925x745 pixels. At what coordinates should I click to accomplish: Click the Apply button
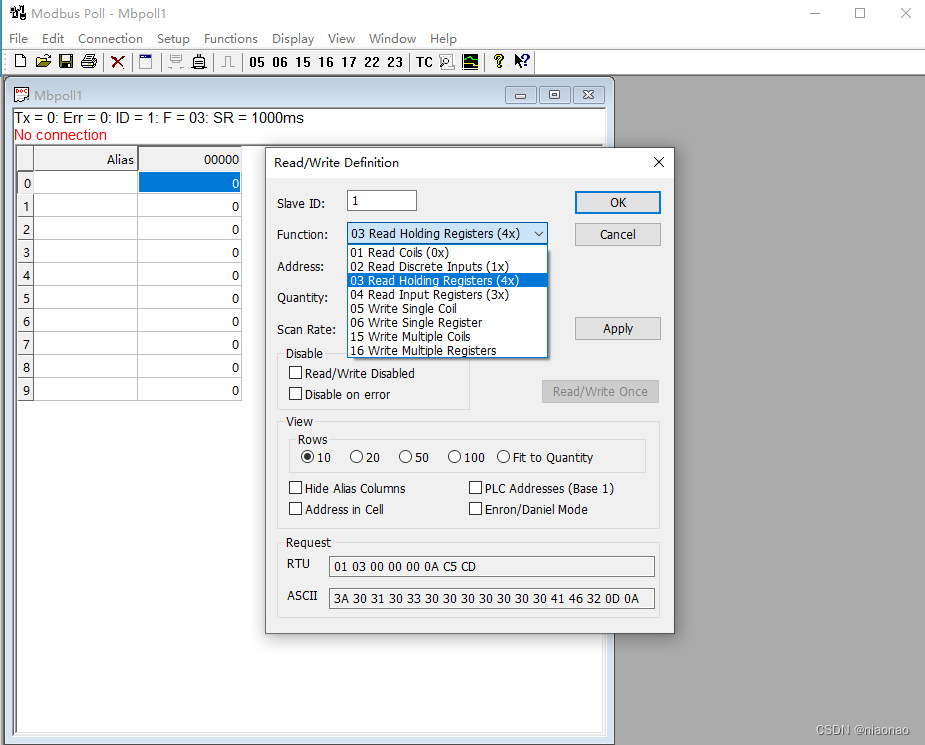coord(618,329)
